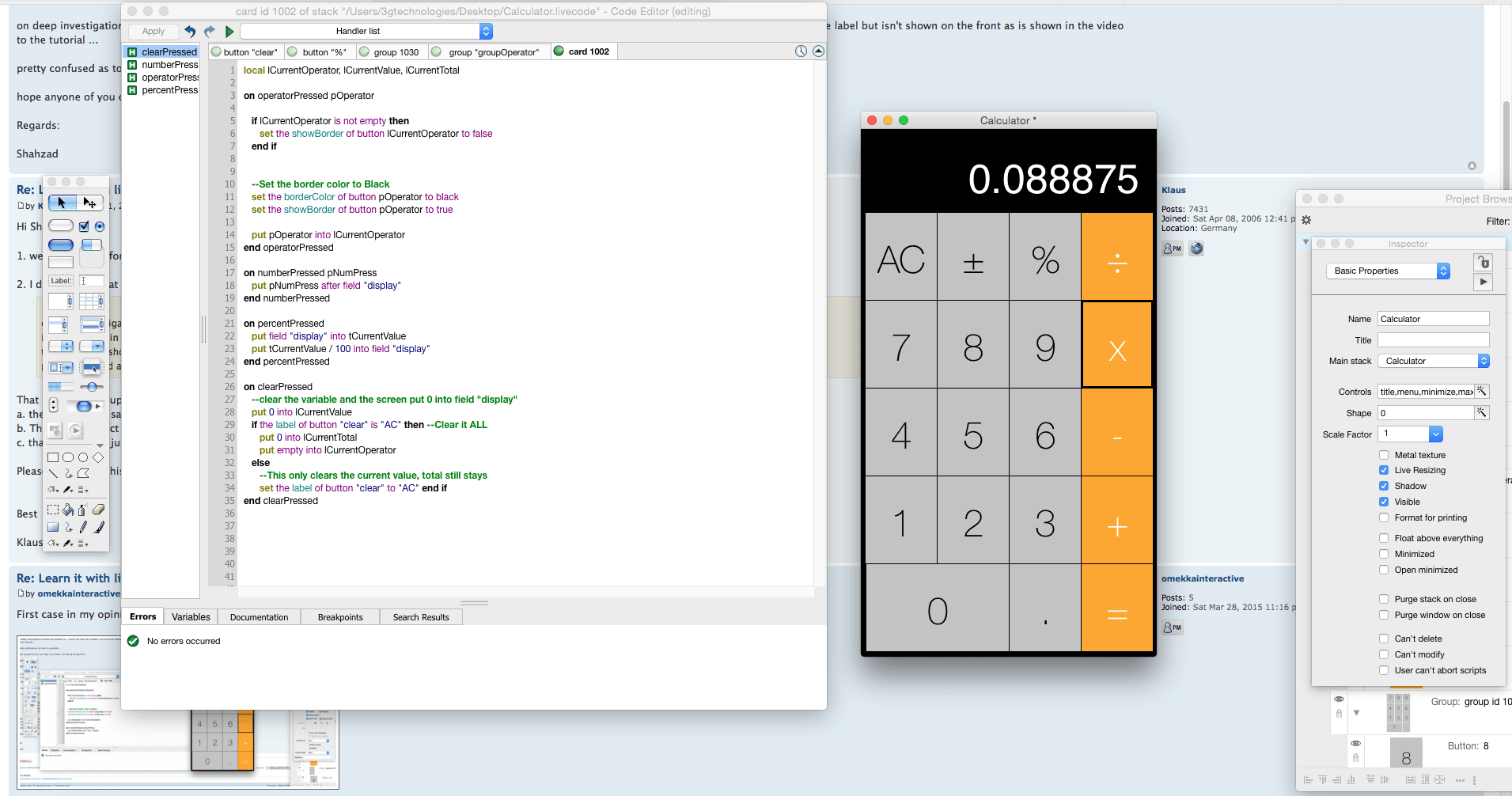Click the clock history icon in Code Editor
Viewport: 1512px width, 796px height.
click(801, 51)
